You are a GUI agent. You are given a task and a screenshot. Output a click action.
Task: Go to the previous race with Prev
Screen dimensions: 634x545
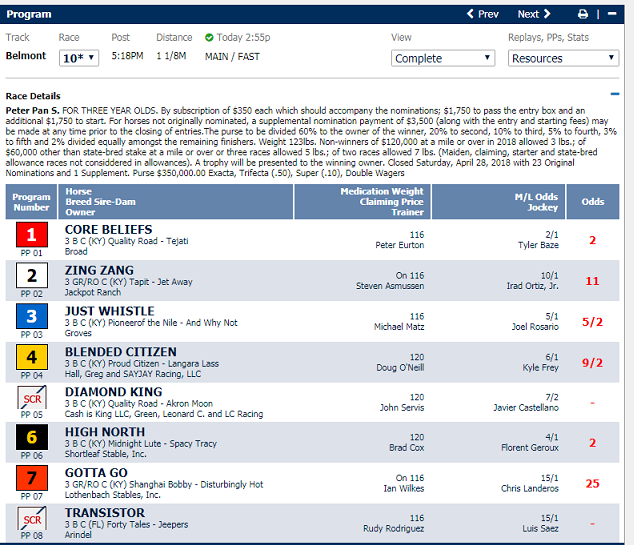[483, 14]
